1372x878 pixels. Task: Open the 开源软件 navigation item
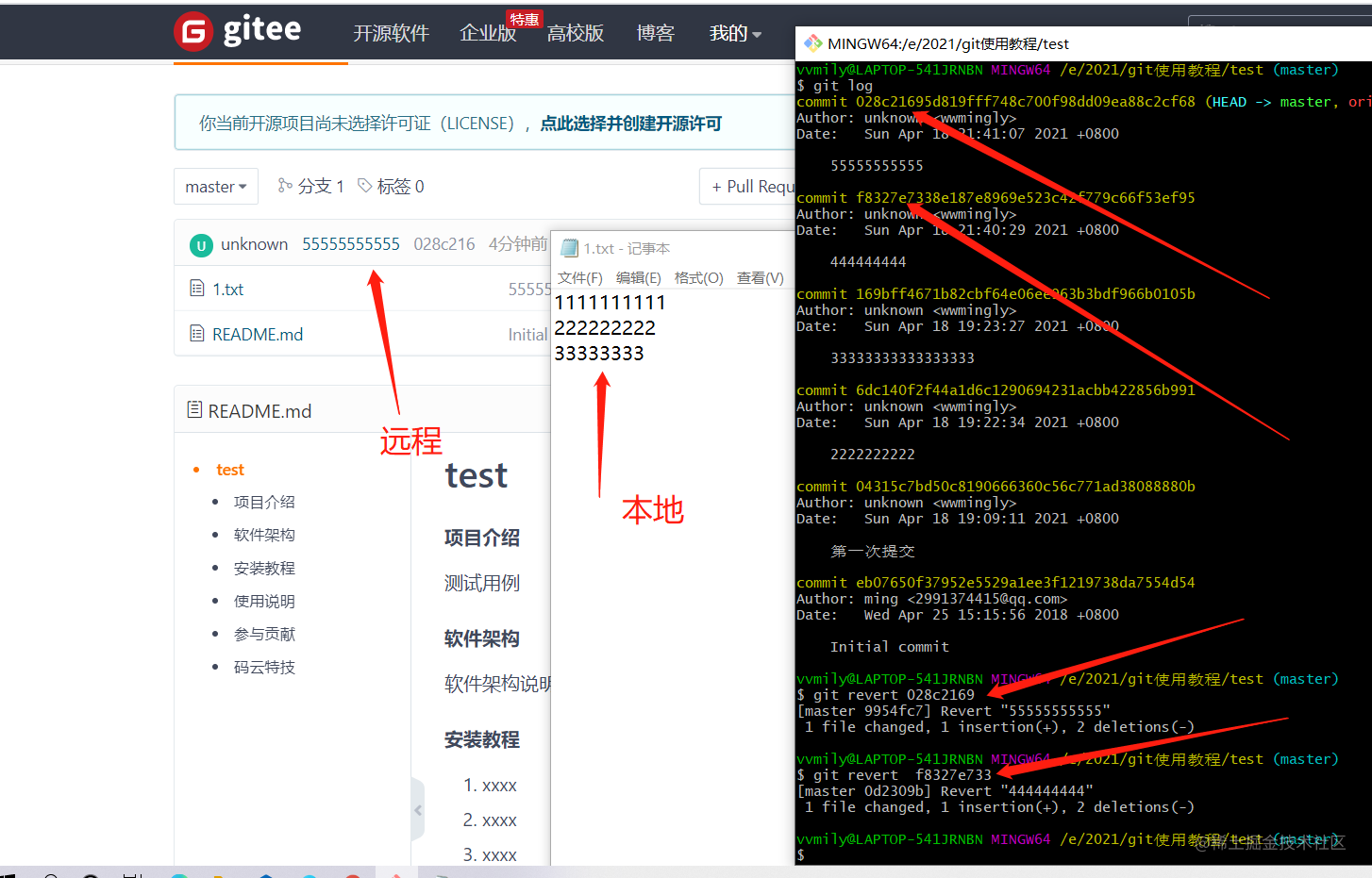[x=391, y=34]
